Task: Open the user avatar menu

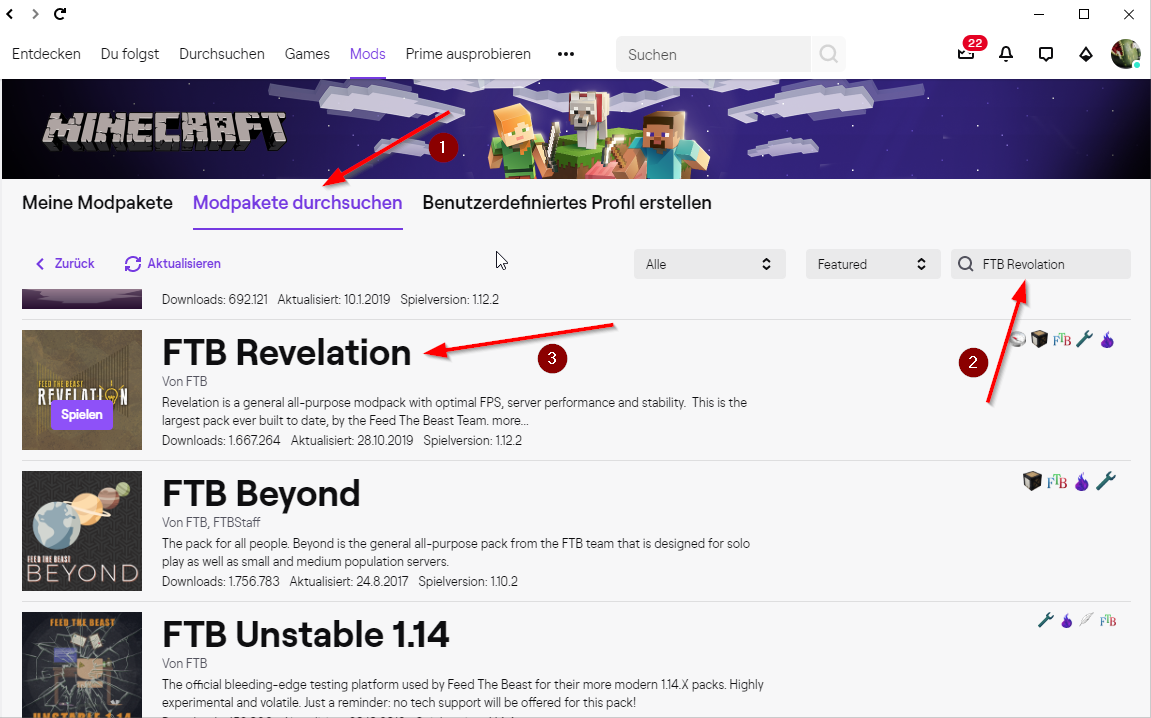Action: [1125, 54]
